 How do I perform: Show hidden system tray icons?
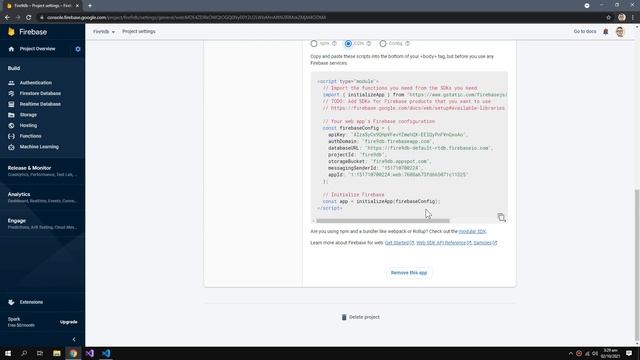[x=571, y=353]
